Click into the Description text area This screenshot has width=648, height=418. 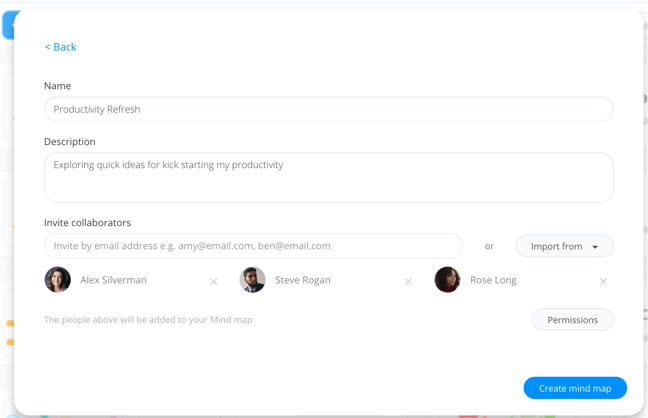click(x=329, y=177)
